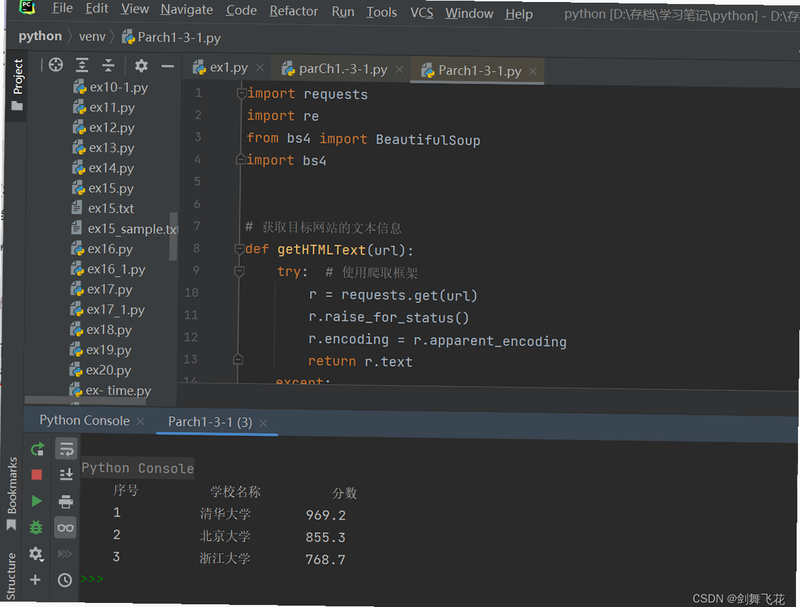This screenshot has width=800, height=607.
Task: Click Parch1-3-1.py breadcrumb in navigation bar
Action: coord(172,38)
